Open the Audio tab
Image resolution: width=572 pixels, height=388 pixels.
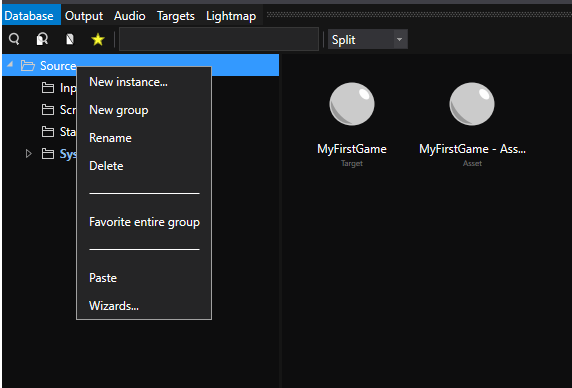130,16
